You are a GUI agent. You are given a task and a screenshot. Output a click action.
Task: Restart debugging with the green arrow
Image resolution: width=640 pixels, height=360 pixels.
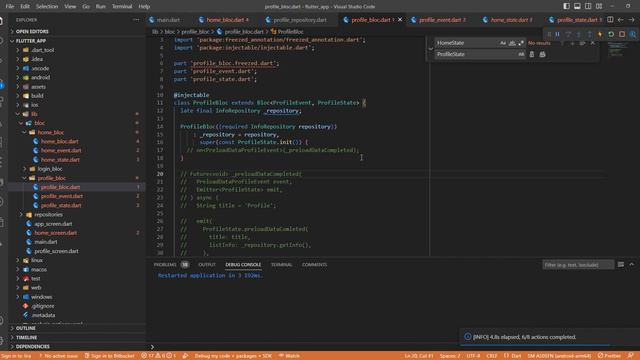(x=611, y=34)
